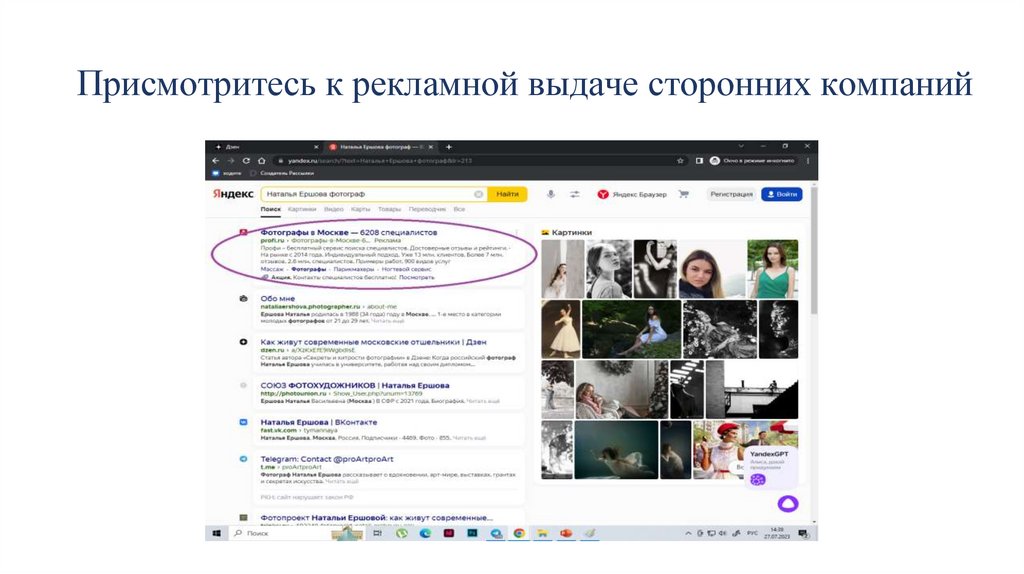Open Telegram Contact @proArtproArt result

tap(327, 459)
